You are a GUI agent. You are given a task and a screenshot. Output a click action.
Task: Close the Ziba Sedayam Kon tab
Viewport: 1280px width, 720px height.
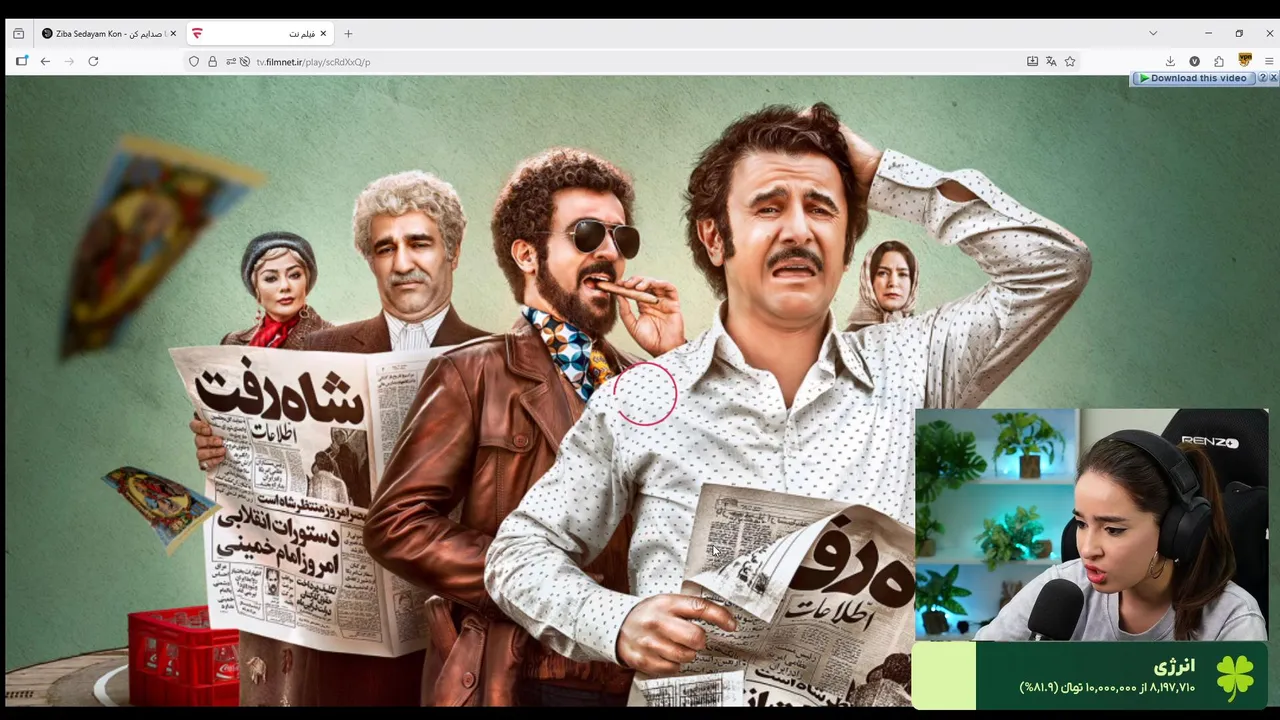[x=172, y=33]
